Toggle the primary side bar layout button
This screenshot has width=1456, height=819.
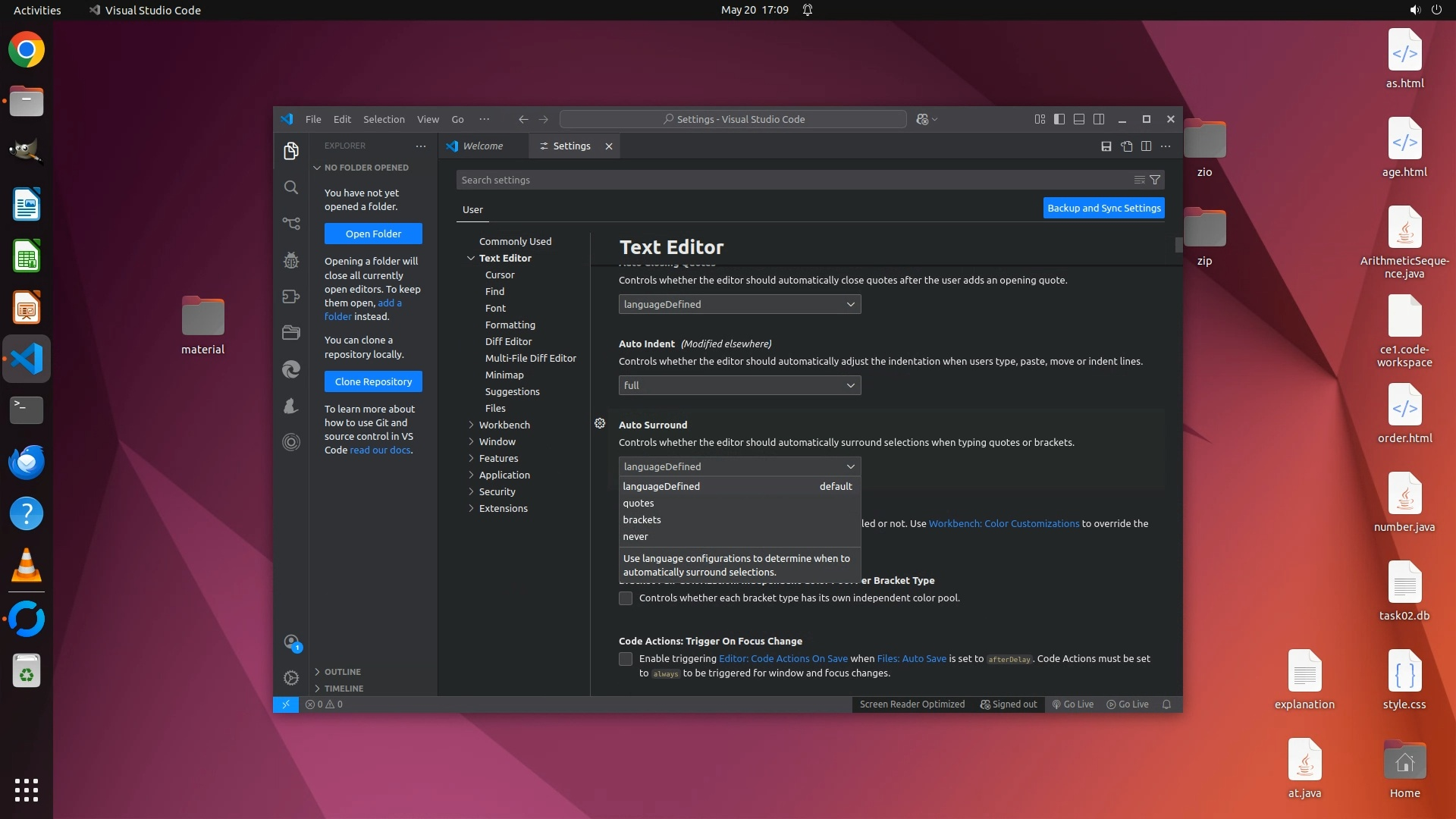(x=1059, y=119)
